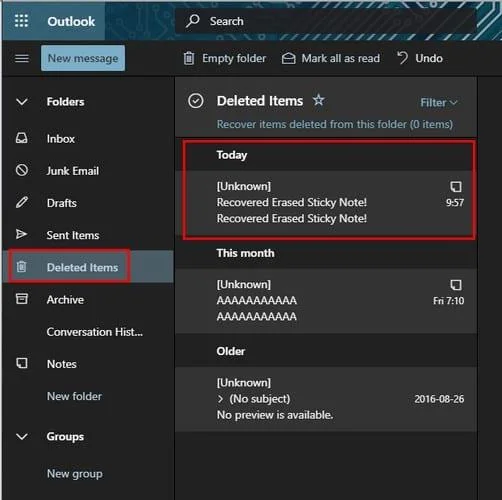Screen dimensions: 502x500
Task: Click the New group link
Action: click(x=75, y=474)
